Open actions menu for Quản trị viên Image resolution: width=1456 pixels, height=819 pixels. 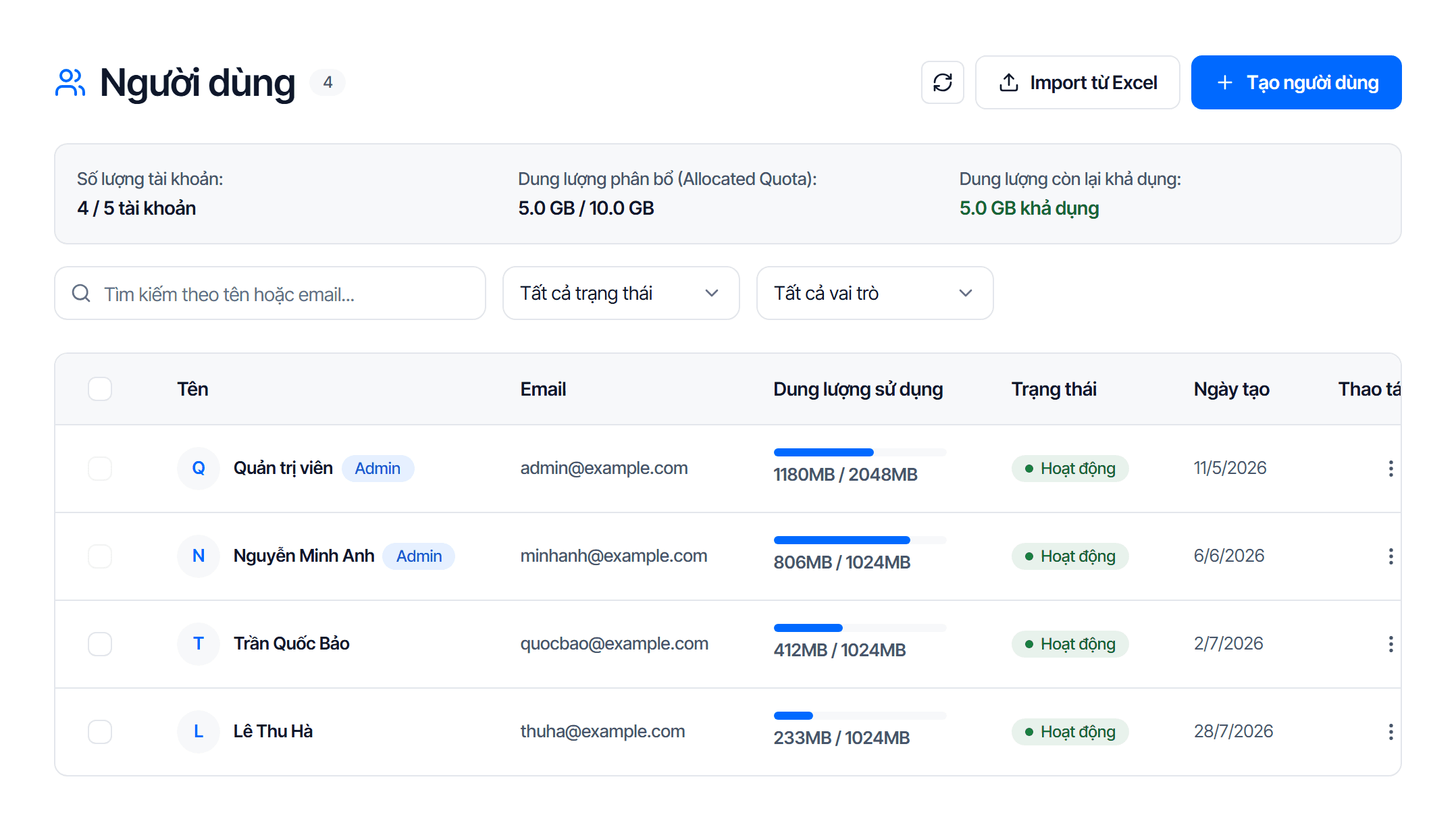click(1390, 469)
